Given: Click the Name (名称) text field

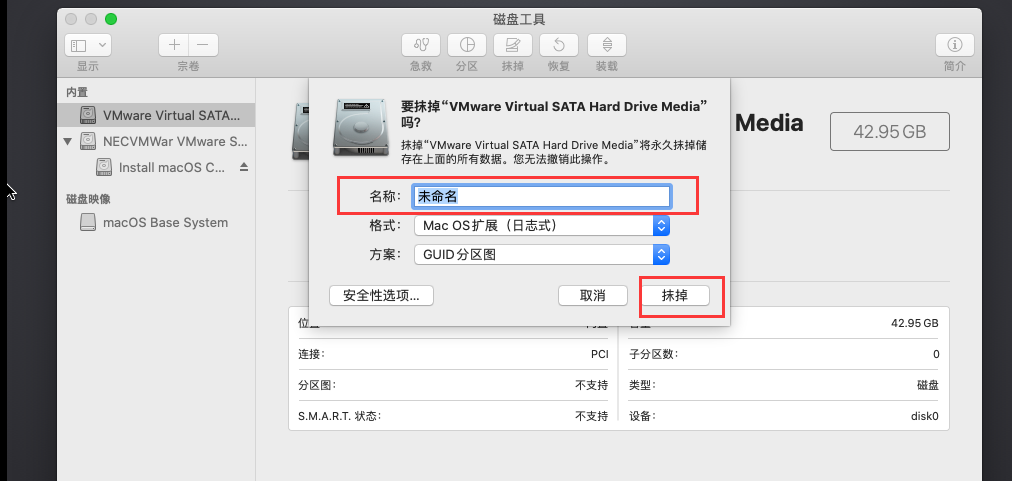Looking at the screenshot, I should (x=541, y=196).
